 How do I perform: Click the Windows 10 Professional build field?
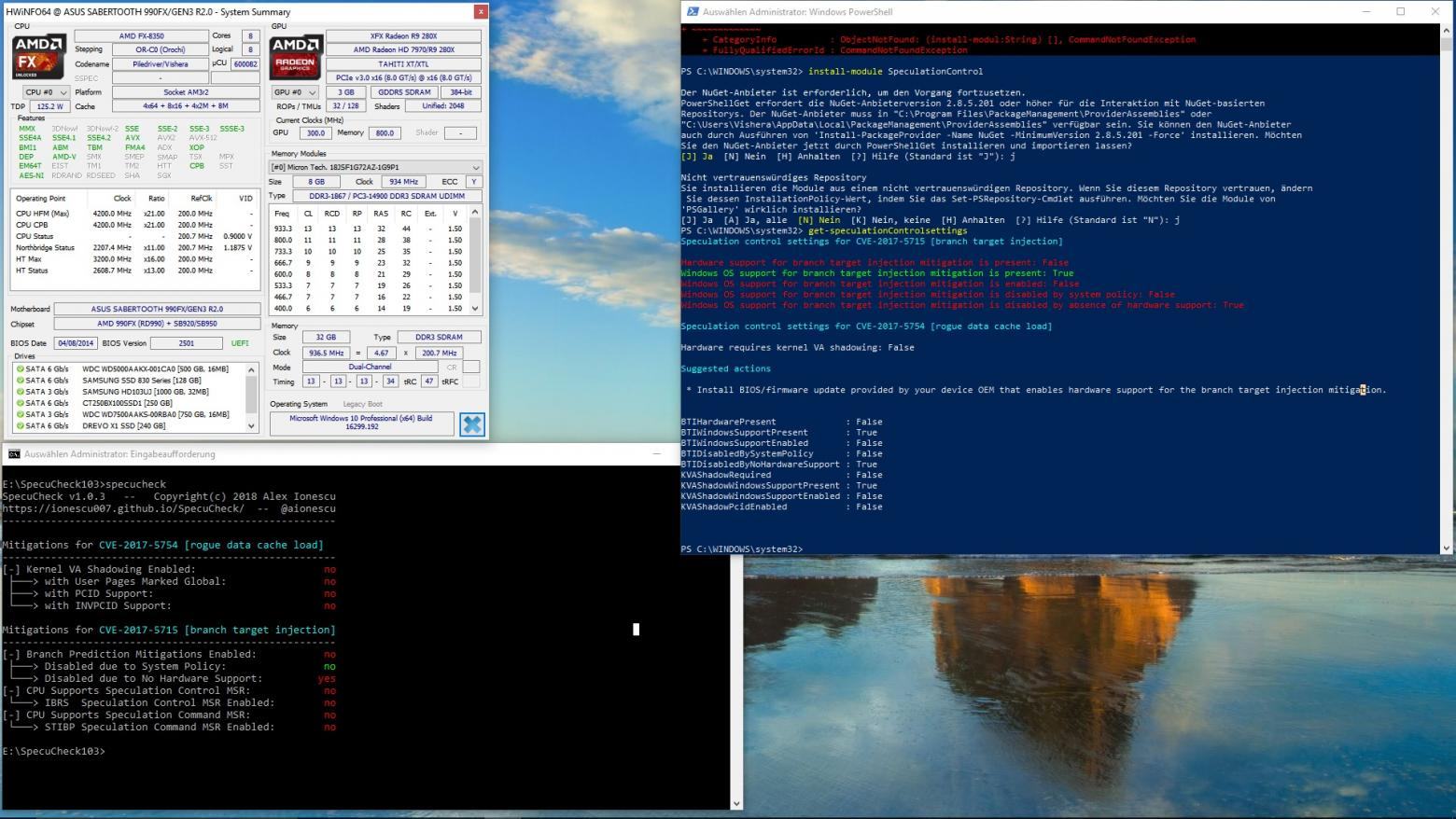pos(362,423)
